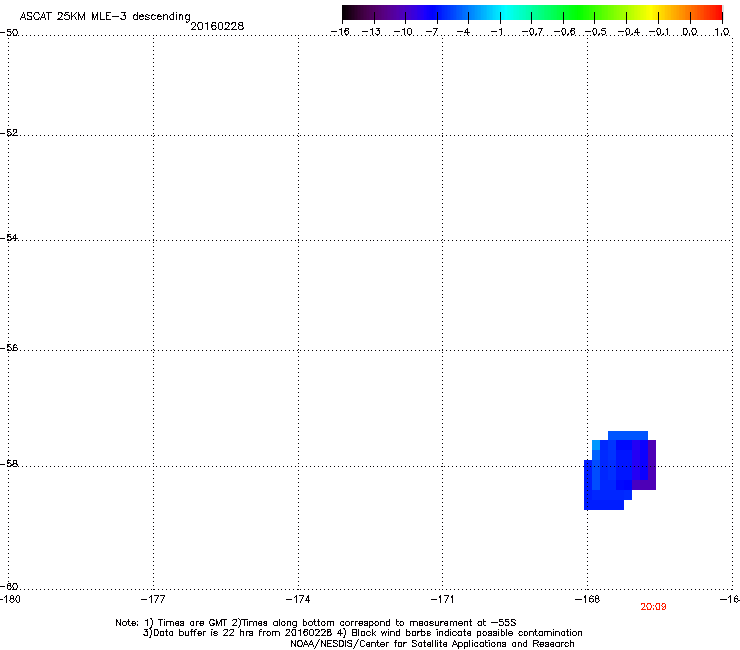
Task: Click the -180 longitude axis label
Action: coord(10,599)
